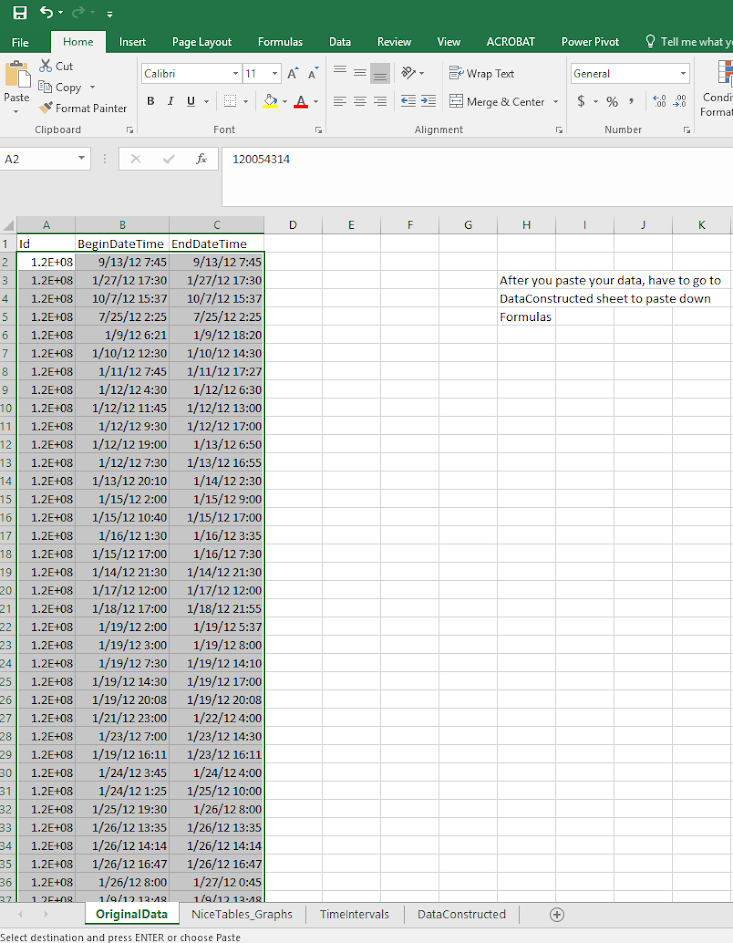This screenshot has height=943, width=733.
Task: Click Increase Font Size icon
Action: click(293, 73)
